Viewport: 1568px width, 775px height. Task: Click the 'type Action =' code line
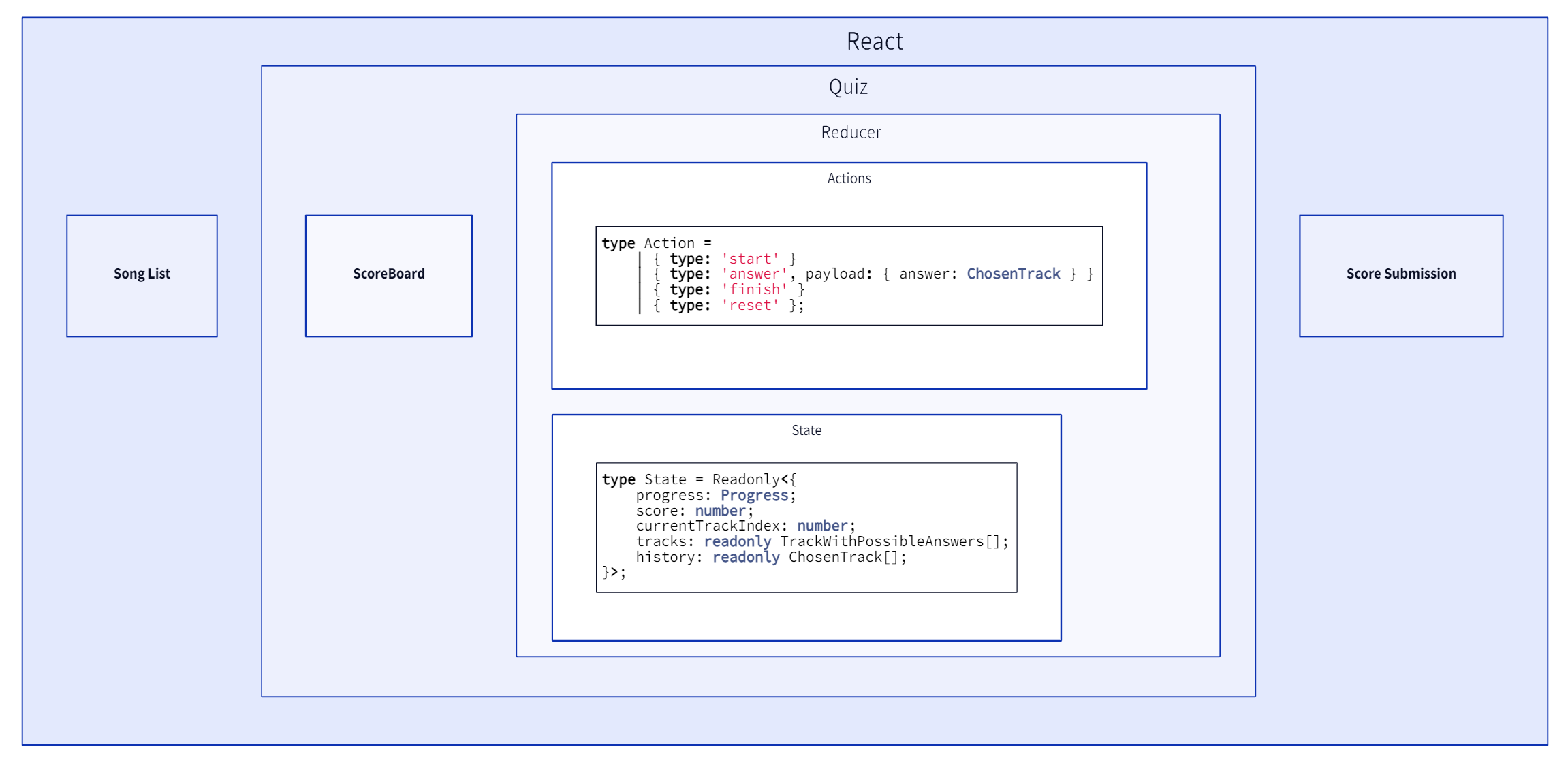(657, 243)
